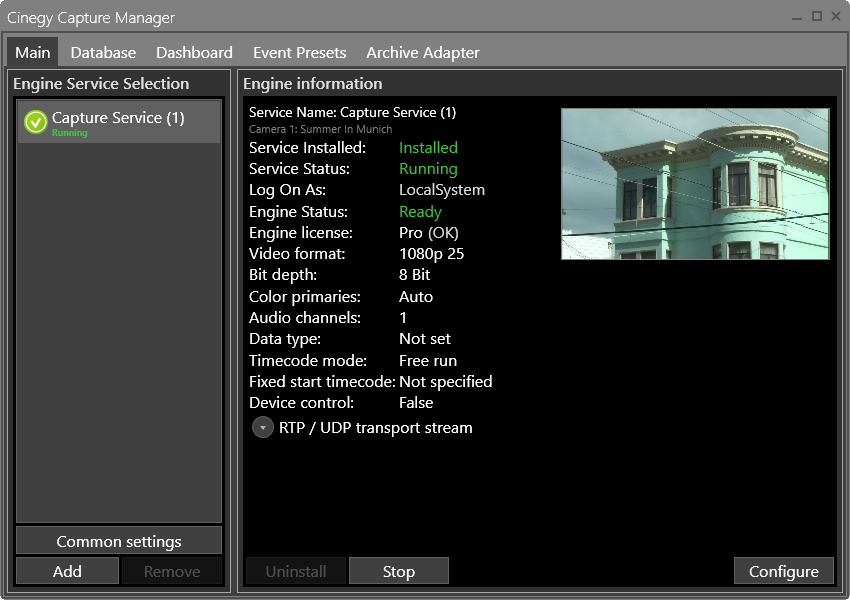850x600 pixels.
Task: Click the 'Not set' data type value
Action: point(424,339)
